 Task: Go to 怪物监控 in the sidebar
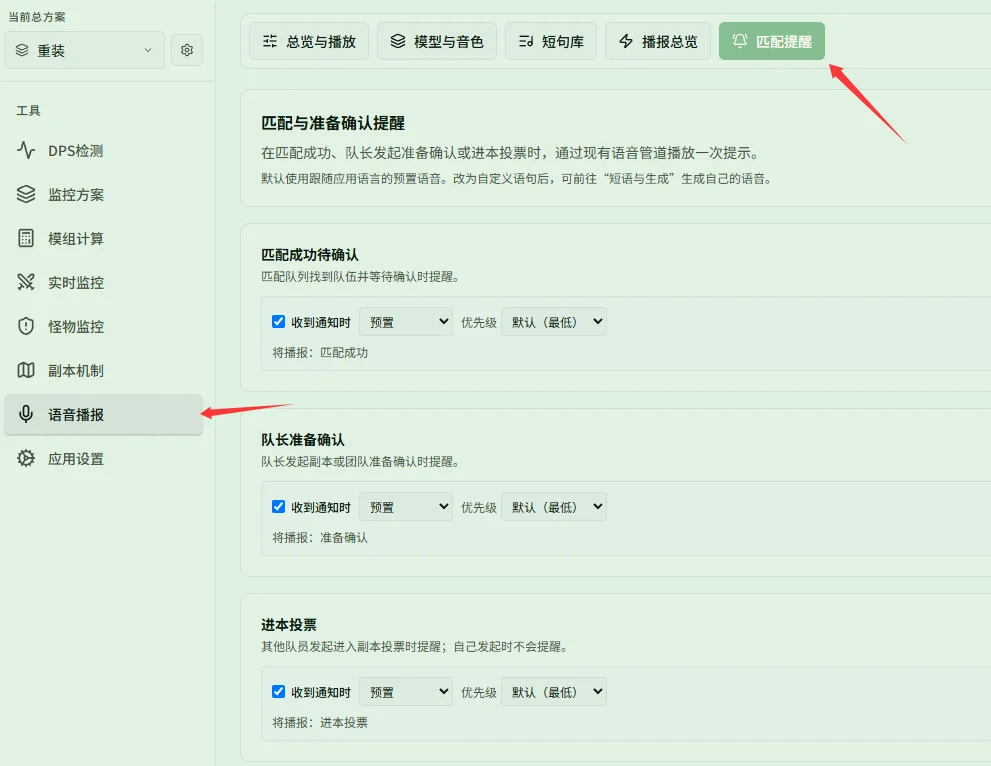tap(103, 326)
